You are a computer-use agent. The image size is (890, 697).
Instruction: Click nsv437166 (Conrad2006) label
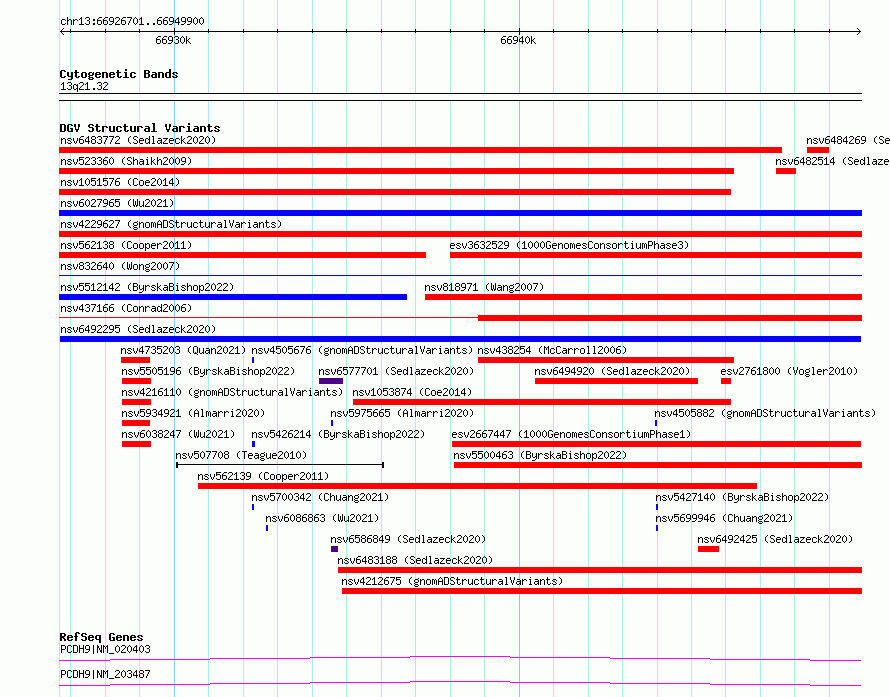click(126, 308)
